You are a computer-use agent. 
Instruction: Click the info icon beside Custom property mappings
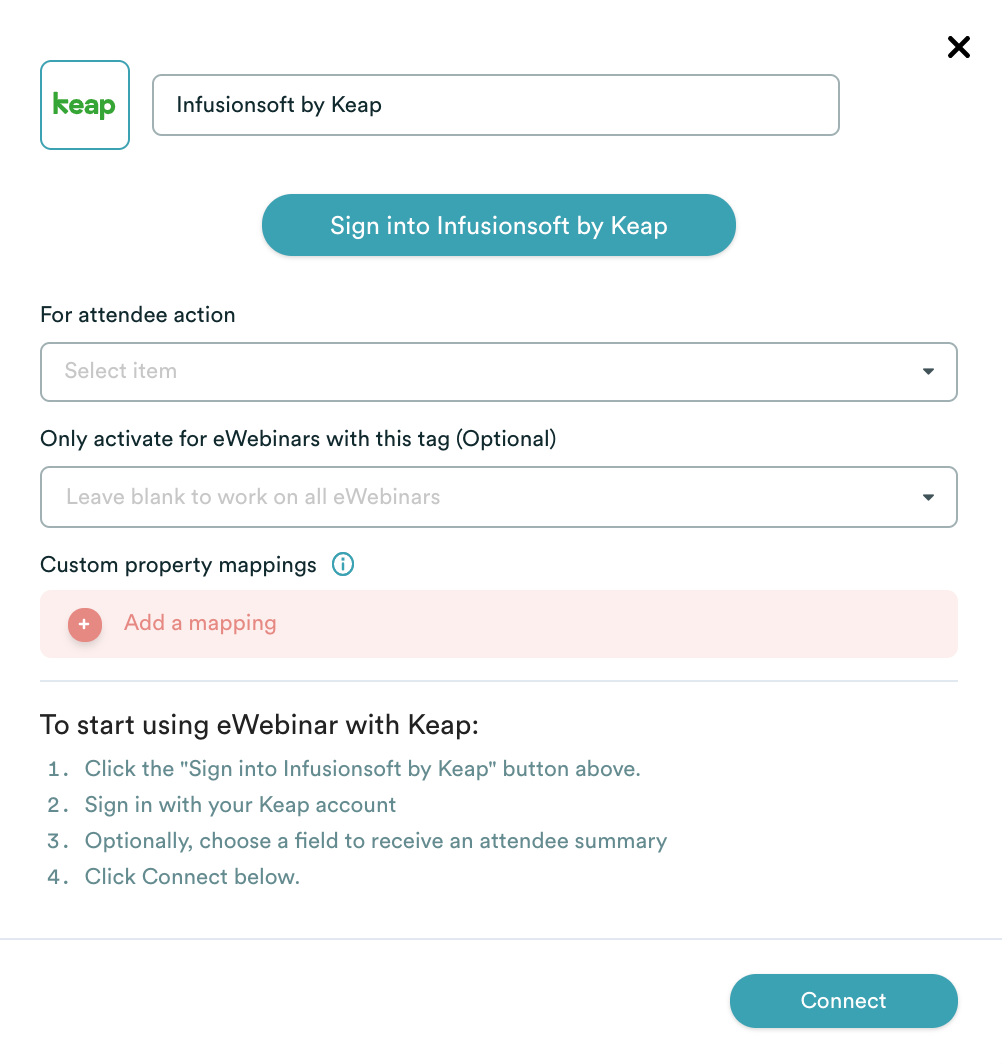point(343,565)
